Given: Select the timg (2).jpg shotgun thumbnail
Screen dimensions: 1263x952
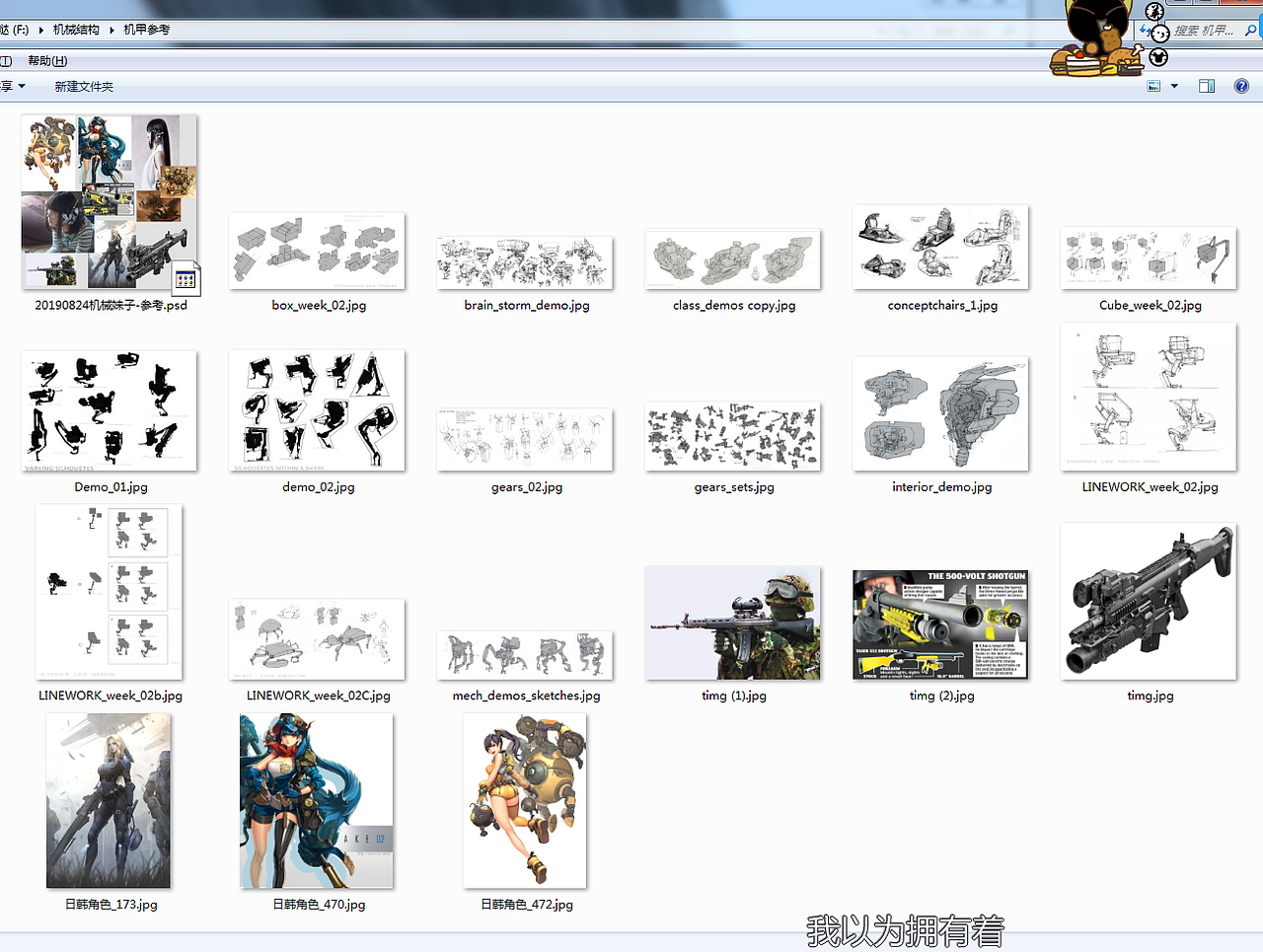Looking at the screenshot, I should coord(940,624).
